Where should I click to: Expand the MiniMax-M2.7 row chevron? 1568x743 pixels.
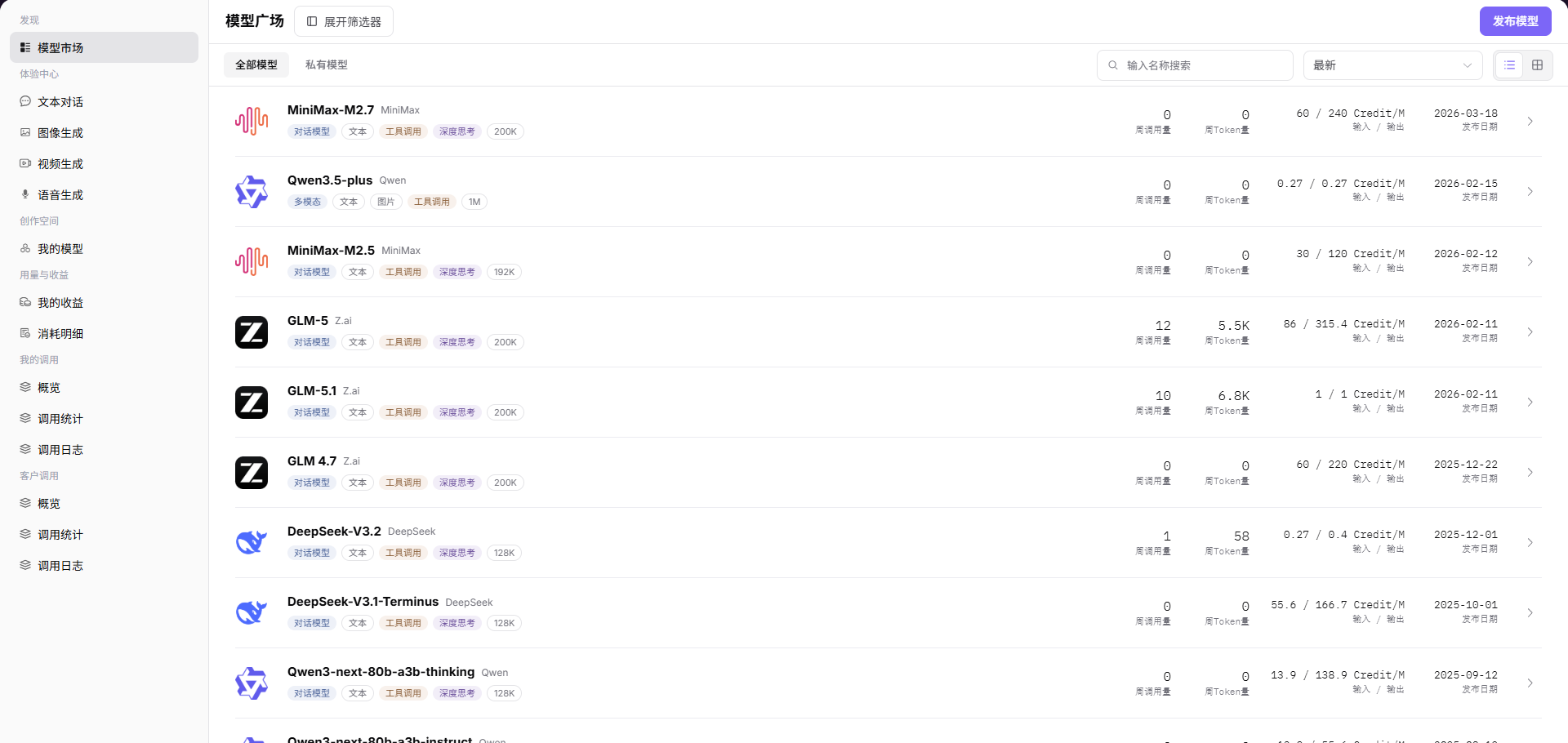click(x=1530, y=121)
